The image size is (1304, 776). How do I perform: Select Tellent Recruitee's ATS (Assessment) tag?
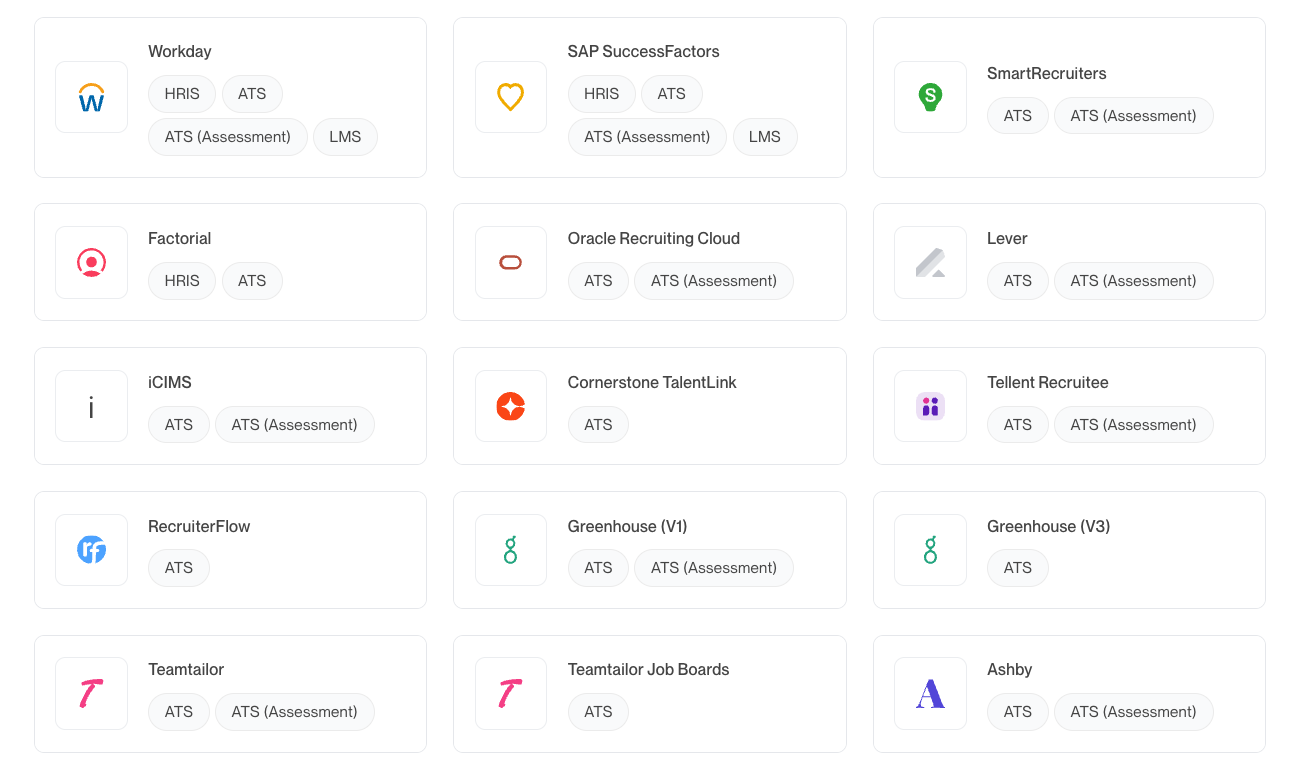1133,425
